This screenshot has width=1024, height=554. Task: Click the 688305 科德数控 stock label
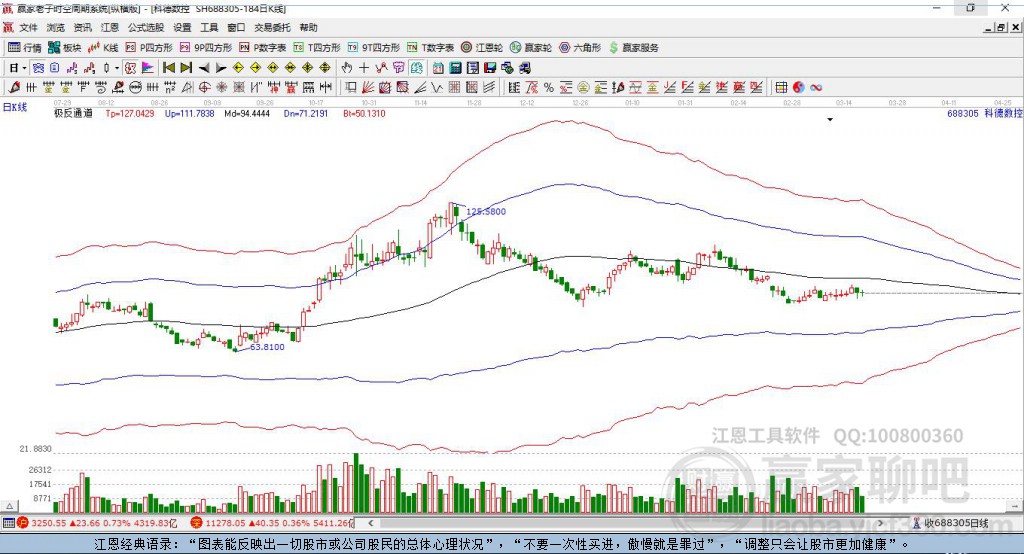point(985,114)
